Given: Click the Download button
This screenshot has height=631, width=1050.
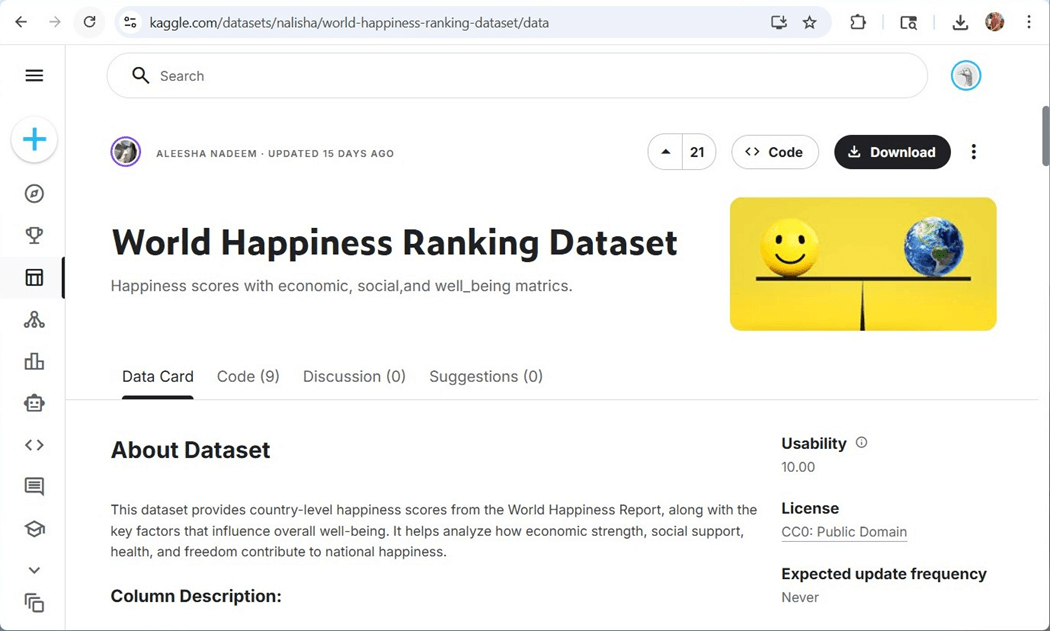Looking at the screenshot, I should click(892, 152).
